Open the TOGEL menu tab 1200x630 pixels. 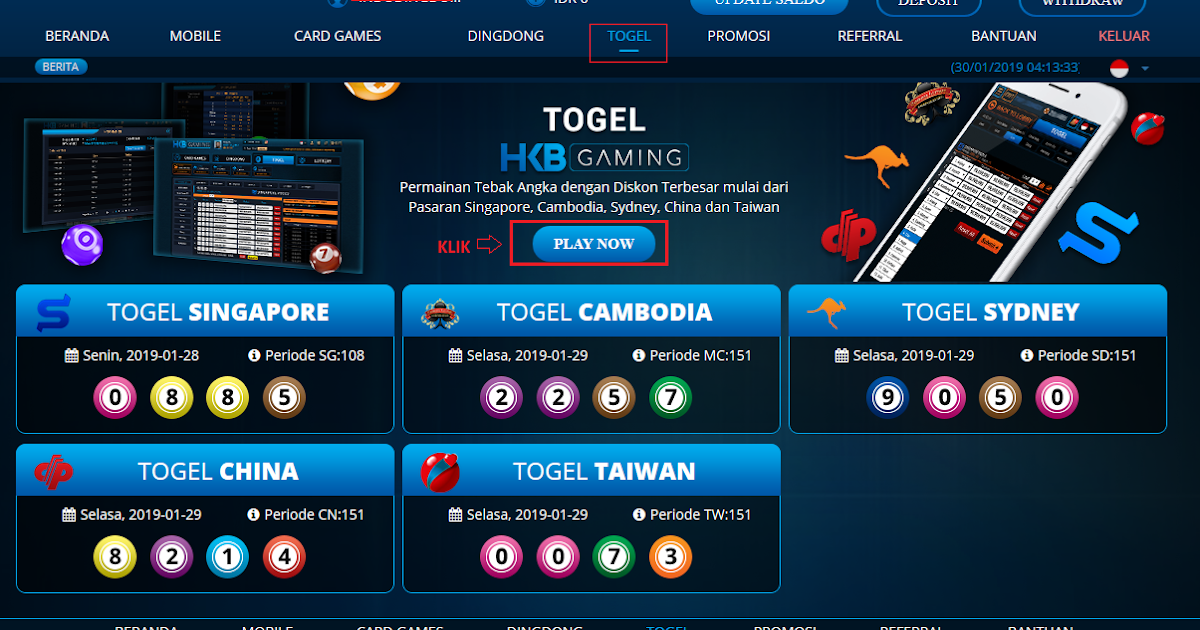coord(628,36)
